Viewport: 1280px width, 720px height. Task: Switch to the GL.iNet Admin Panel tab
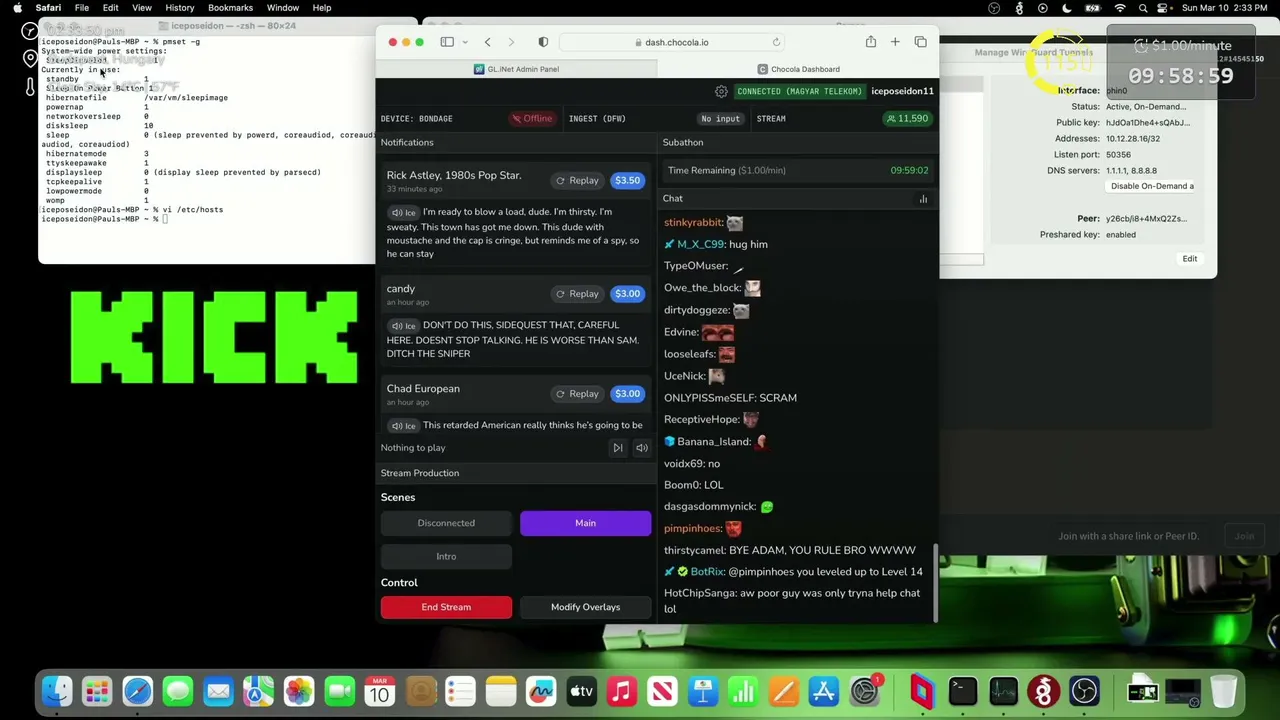(516, 69)
